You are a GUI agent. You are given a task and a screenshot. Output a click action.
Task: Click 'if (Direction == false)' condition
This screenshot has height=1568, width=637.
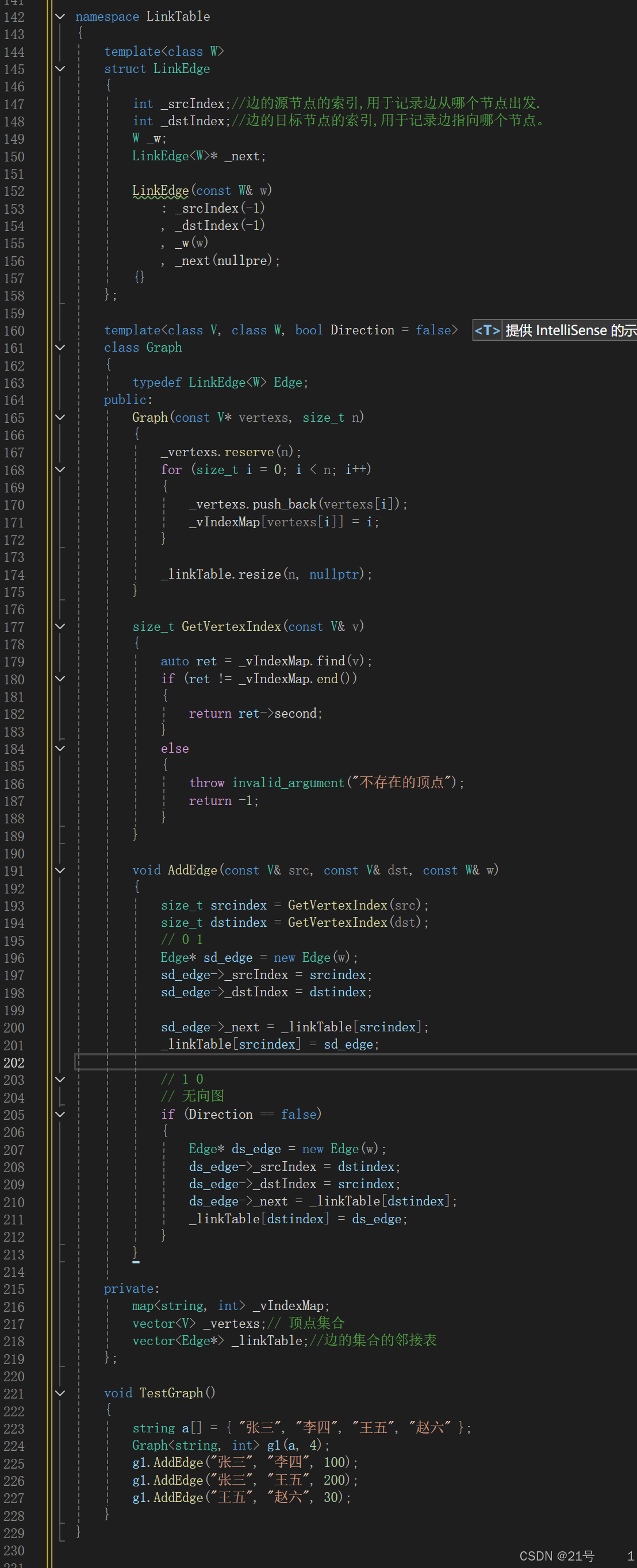(241, 1115)
